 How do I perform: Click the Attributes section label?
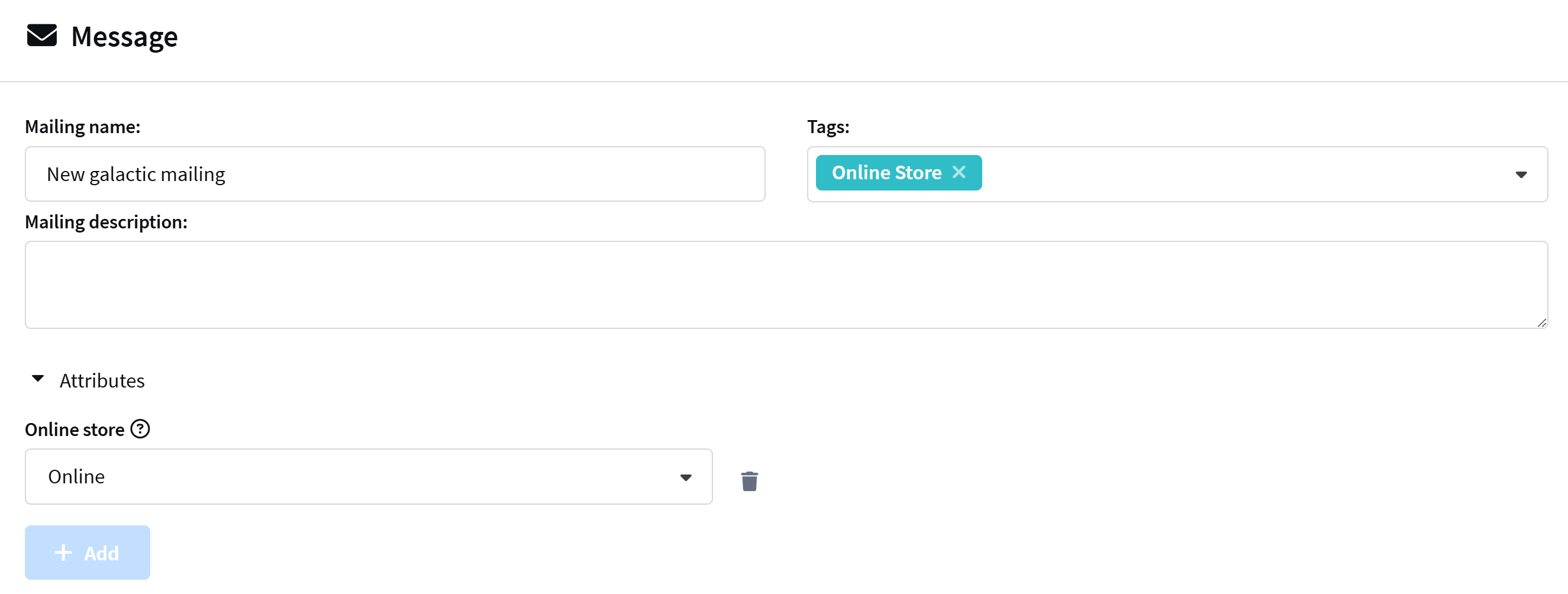click(x=102, y=381)
